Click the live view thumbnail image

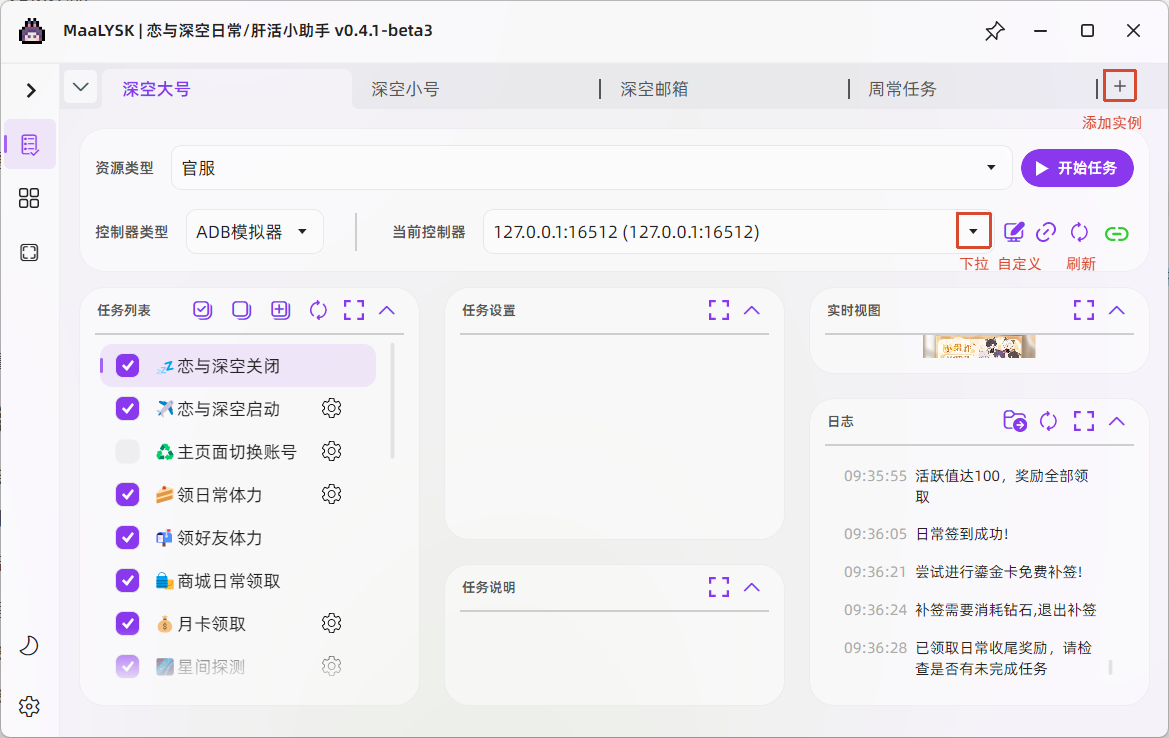coord(979,346)
